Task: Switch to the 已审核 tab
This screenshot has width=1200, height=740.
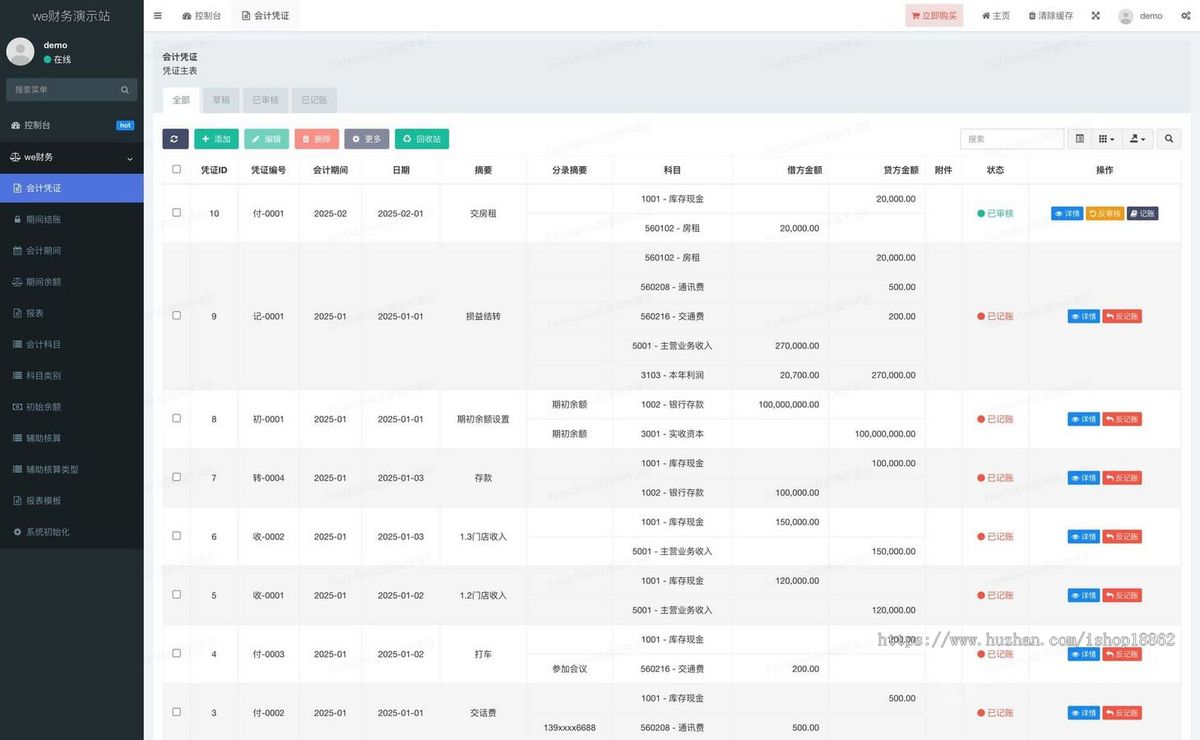Action: tap(264, 100)
